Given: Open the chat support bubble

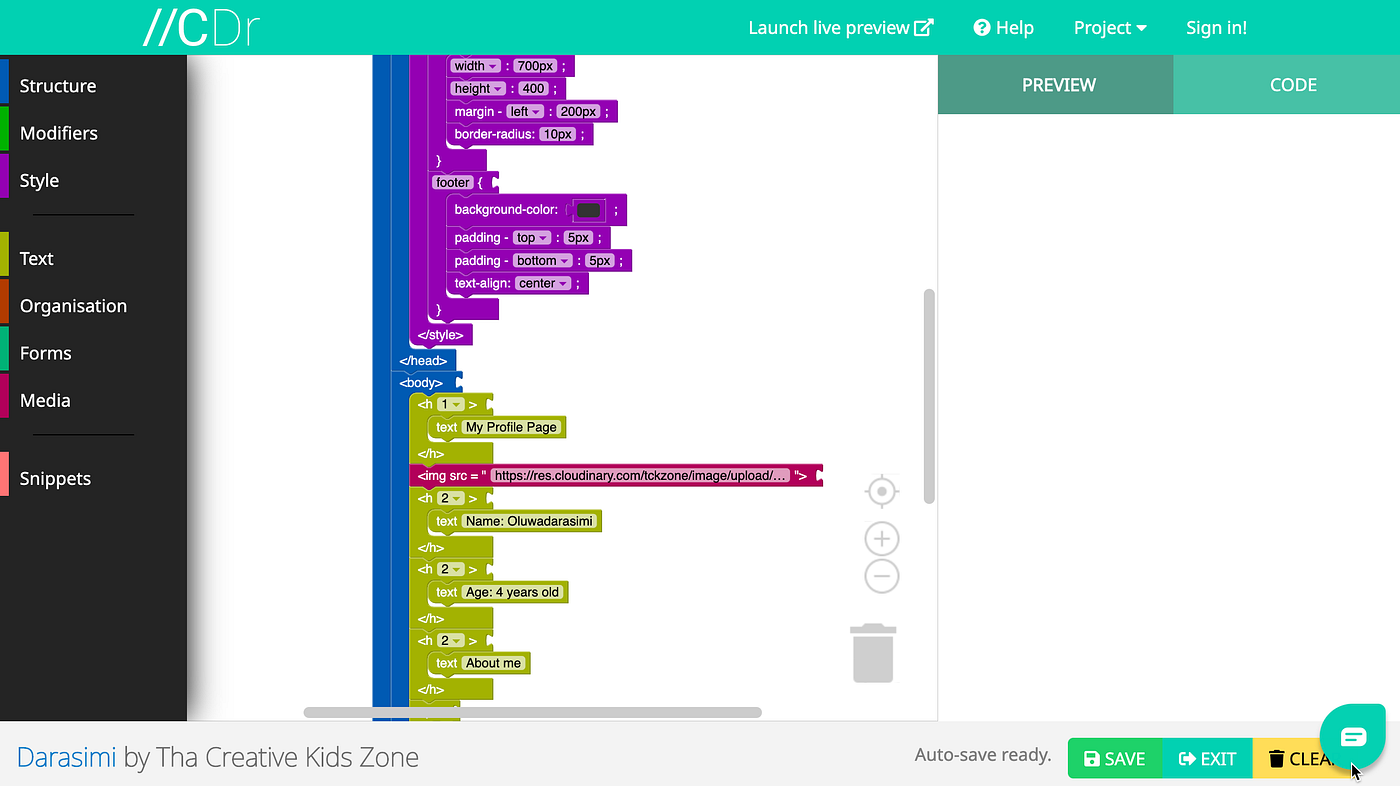Looking at the screenshot, I should (x=1352, y=736).
